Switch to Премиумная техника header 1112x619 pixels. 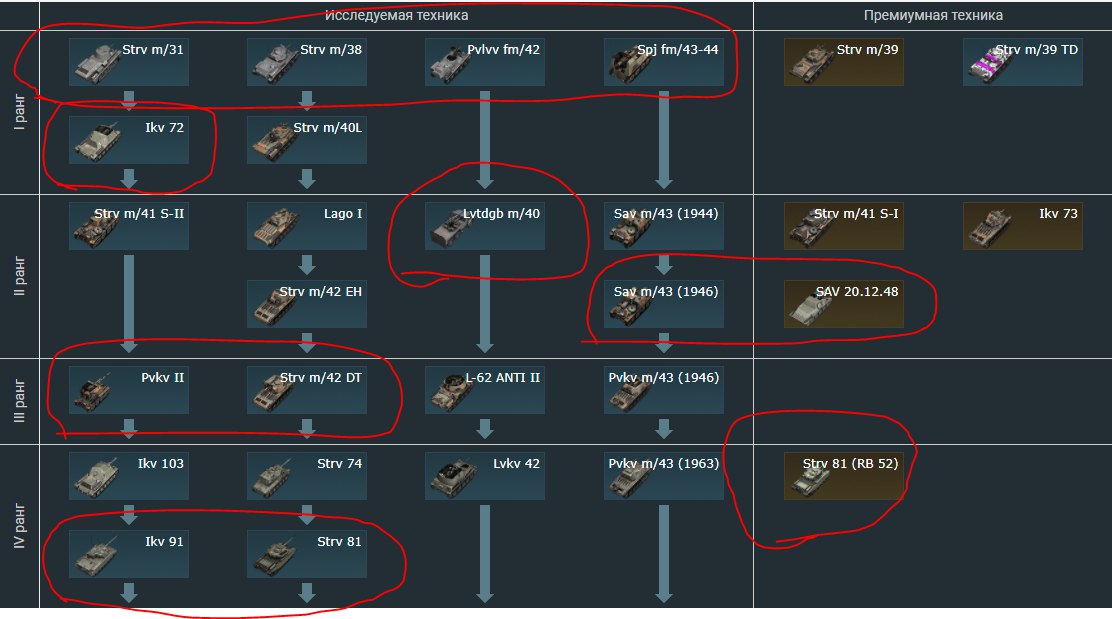tap(933, 16)
